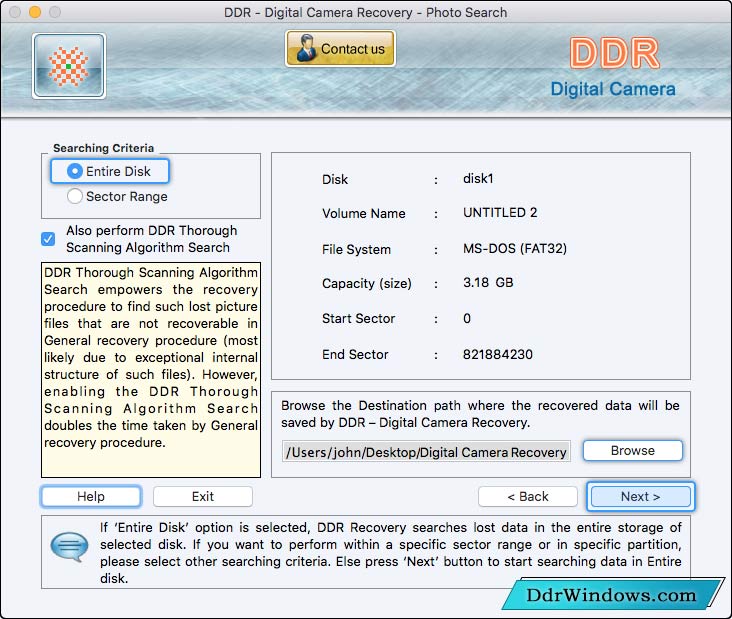Image resolution: width=732 pixels, height=619 pixels.
Task: Click the DDR Digital Camera brand logo
Action: [x=613, y=68]
